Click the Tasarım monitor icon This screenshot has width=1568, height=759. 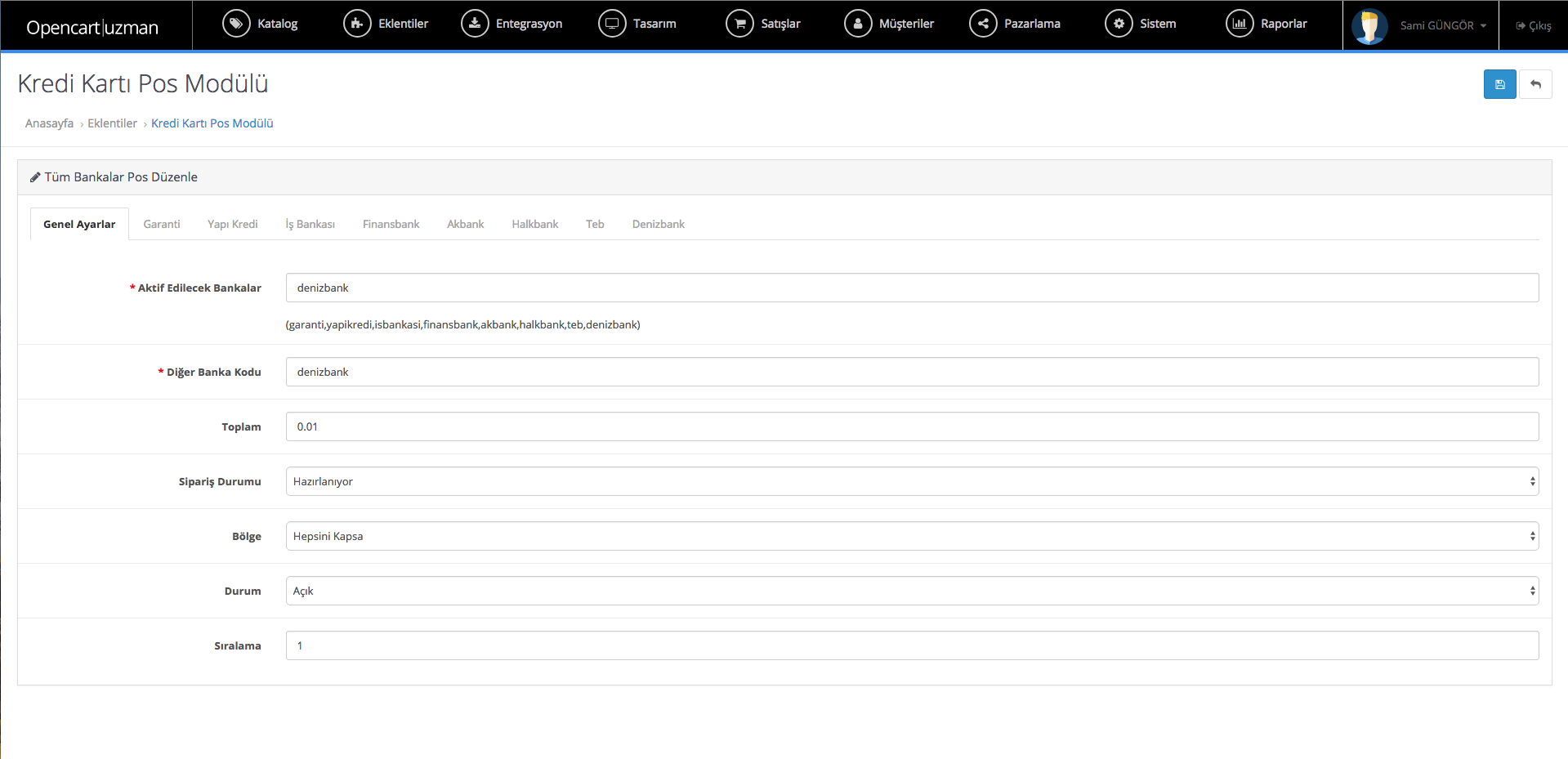click(x=612, y=24)
